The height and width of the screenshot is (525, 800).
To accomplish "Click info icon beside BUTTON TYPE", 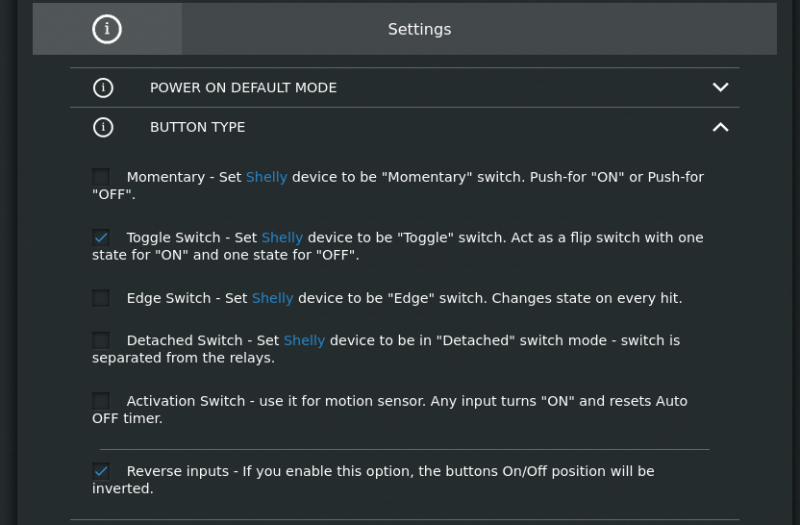I will tap(103, 127).
